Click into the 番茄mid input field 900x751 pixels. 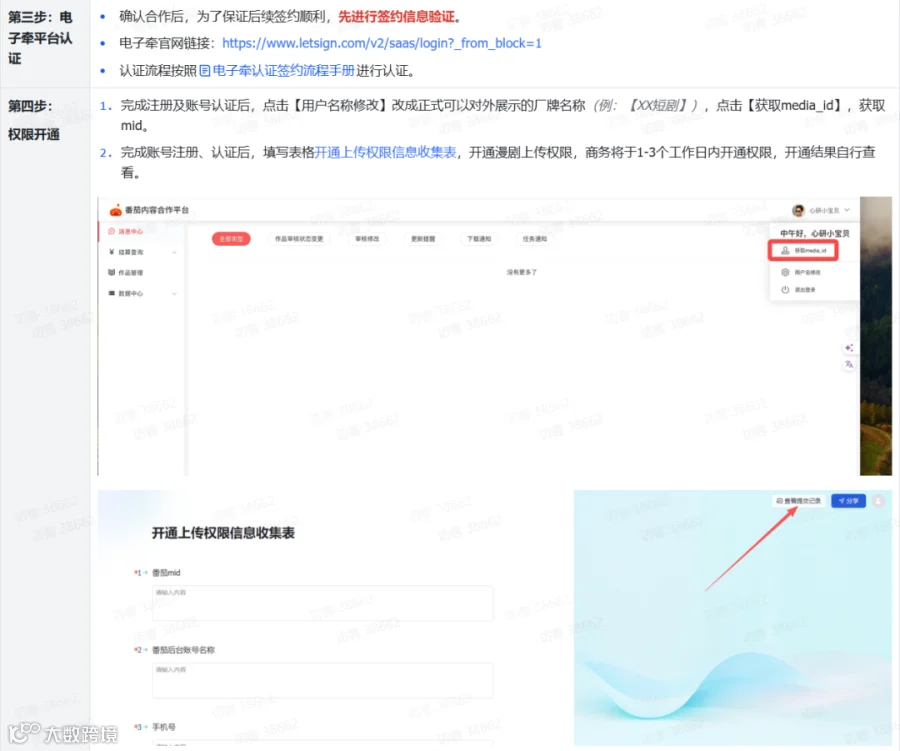click(x=322, y=603)
